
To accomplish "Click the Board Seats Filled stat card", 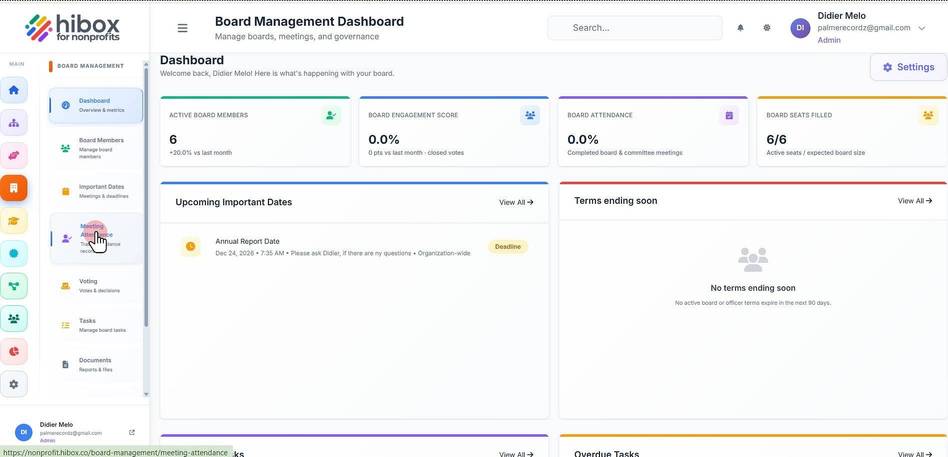I will pyautogui.click(x=852, y=131).
